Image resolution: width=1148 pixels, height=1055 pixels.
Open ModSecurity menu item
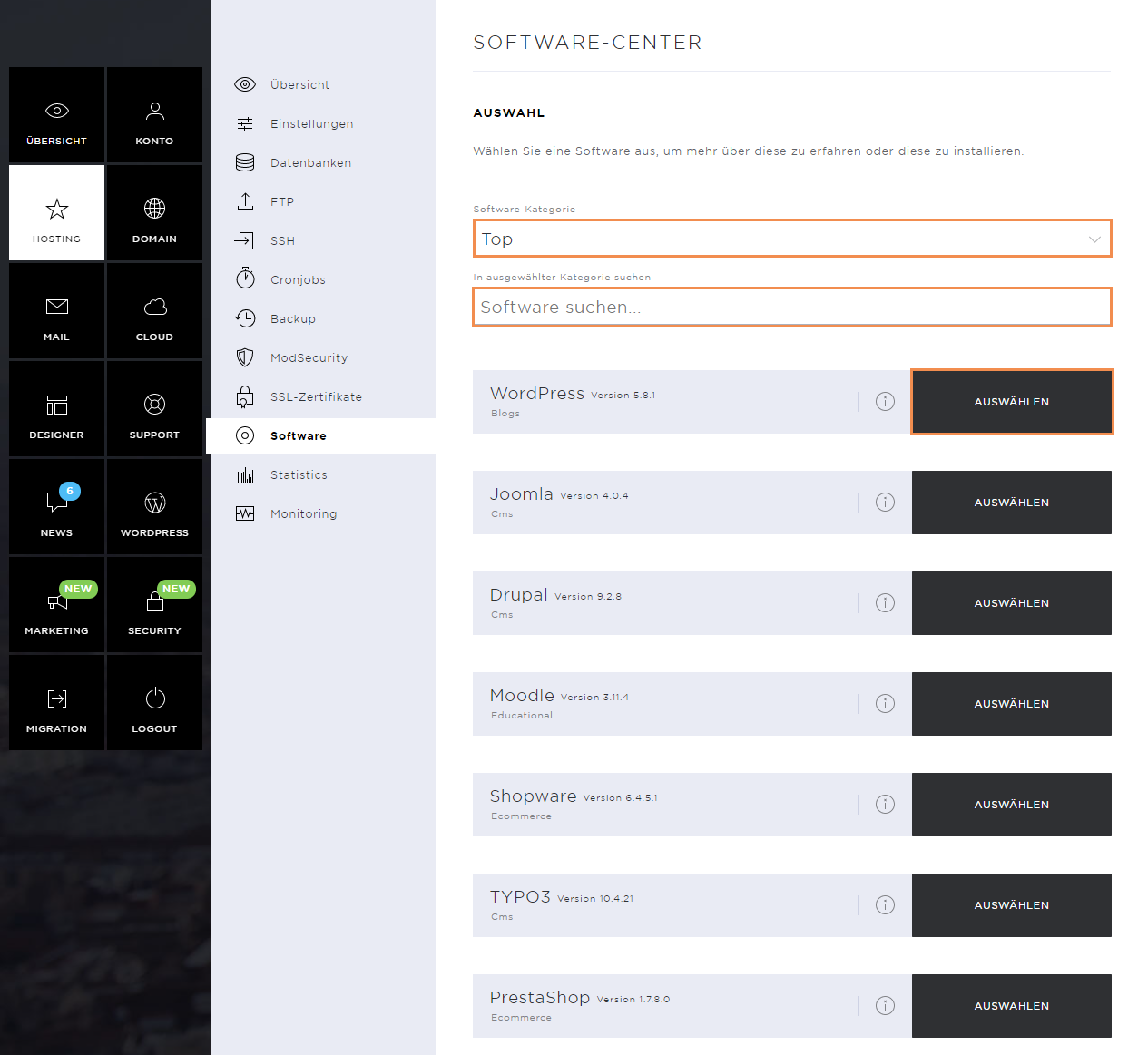(x=321, y=357)
